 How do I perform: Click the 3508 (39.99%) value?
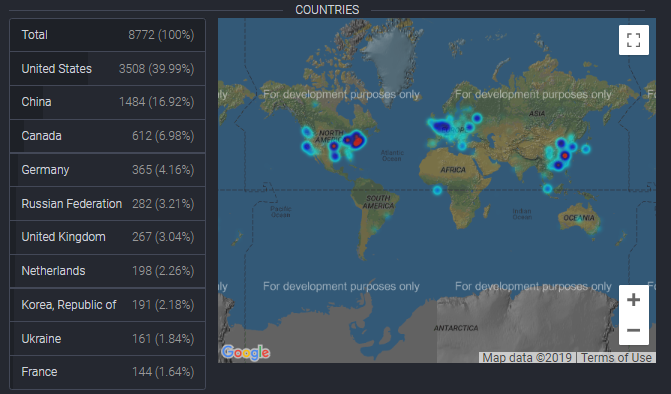(157, 69)
